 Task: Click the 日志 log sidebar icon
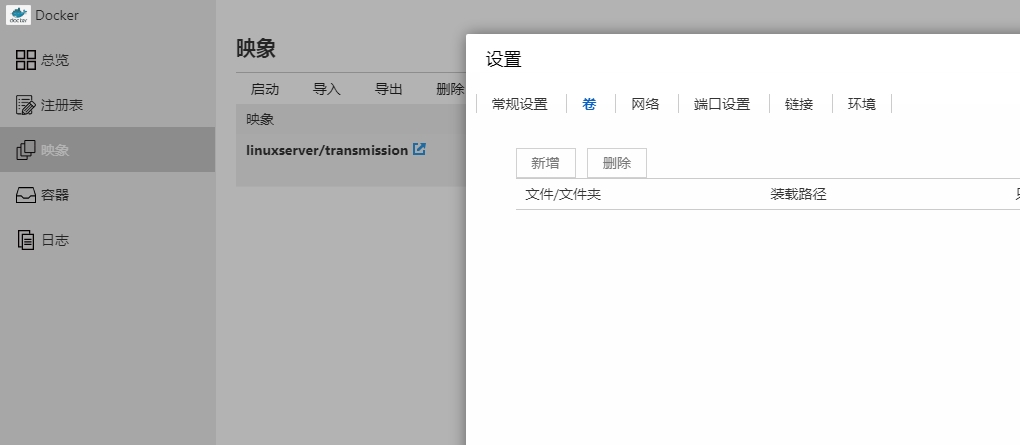(x=26, y=240)
